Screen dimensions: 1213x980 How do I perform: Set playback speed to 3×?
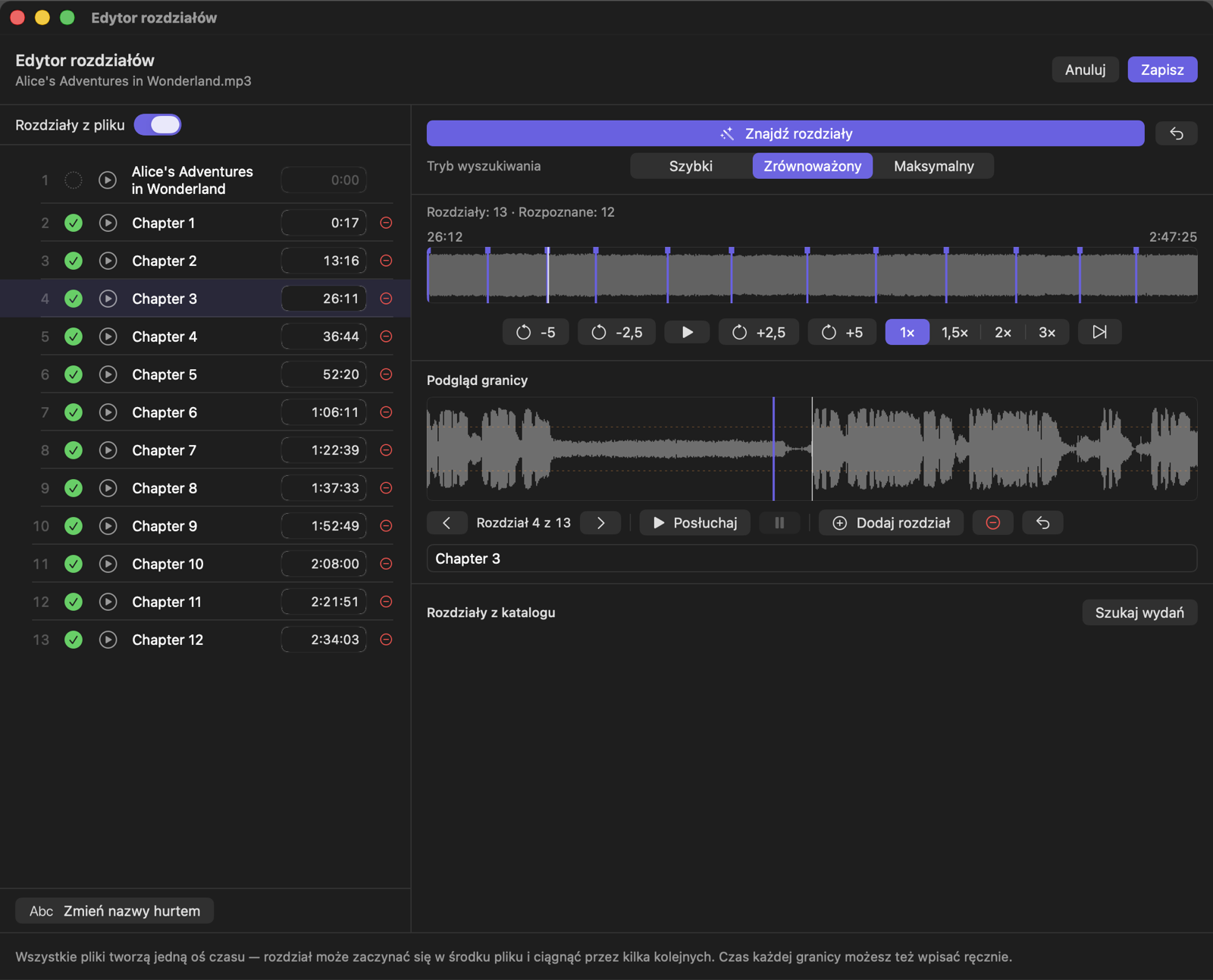[1047, 332]
